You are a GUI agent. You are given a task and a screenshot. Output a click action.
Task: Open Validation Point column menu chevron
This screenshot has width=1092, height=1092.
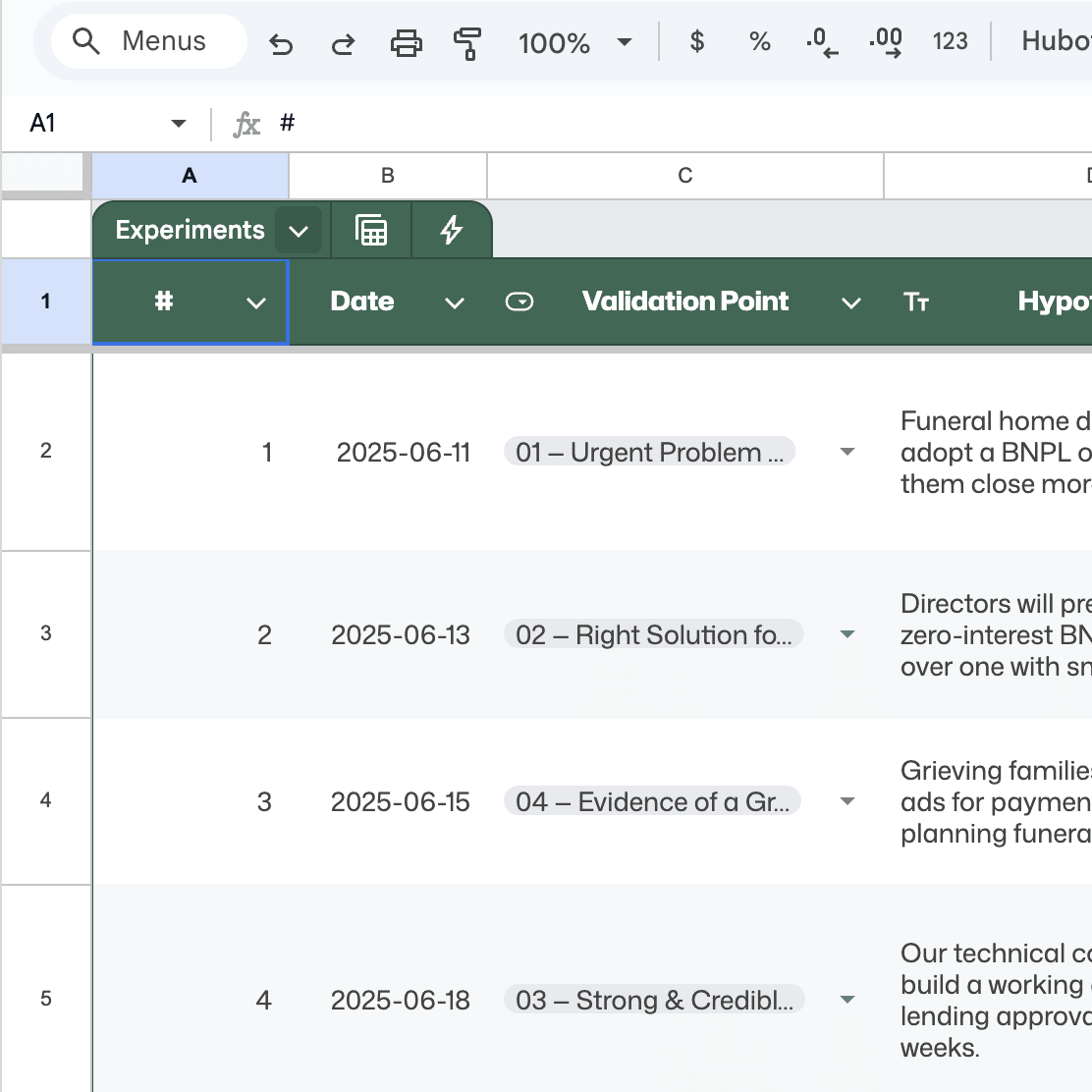850,303
